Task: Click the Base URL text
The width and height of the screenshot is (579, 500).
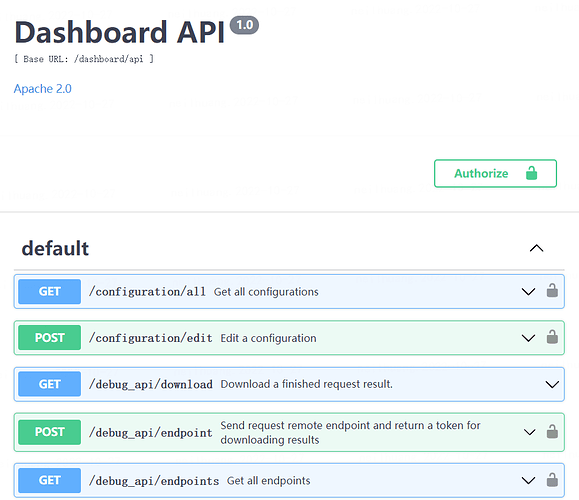Action: click(84, 59)
